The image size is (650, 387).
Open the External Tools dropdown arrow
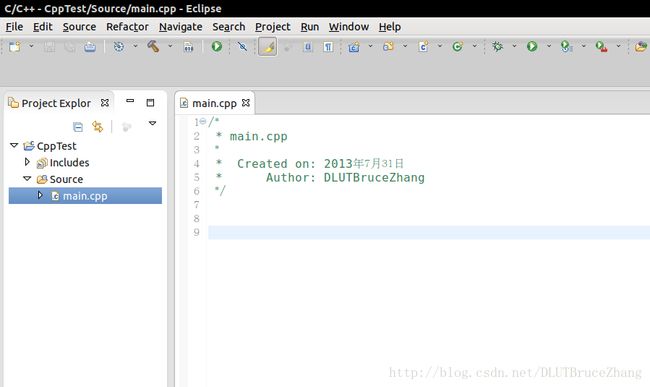click(618, 46)
